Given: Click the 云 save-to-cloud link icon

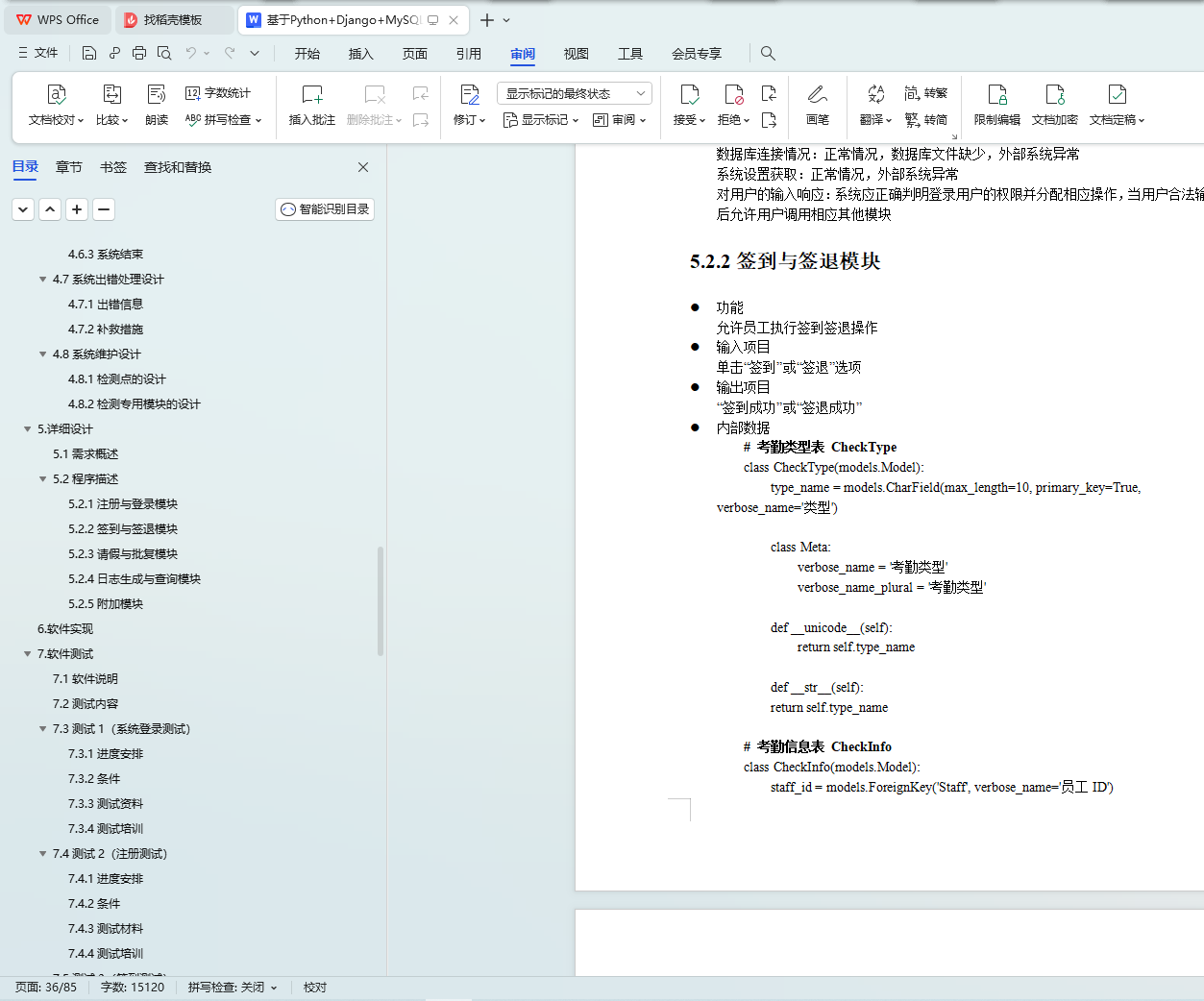Looking at the screenshot, I should (x=114, y=53).
